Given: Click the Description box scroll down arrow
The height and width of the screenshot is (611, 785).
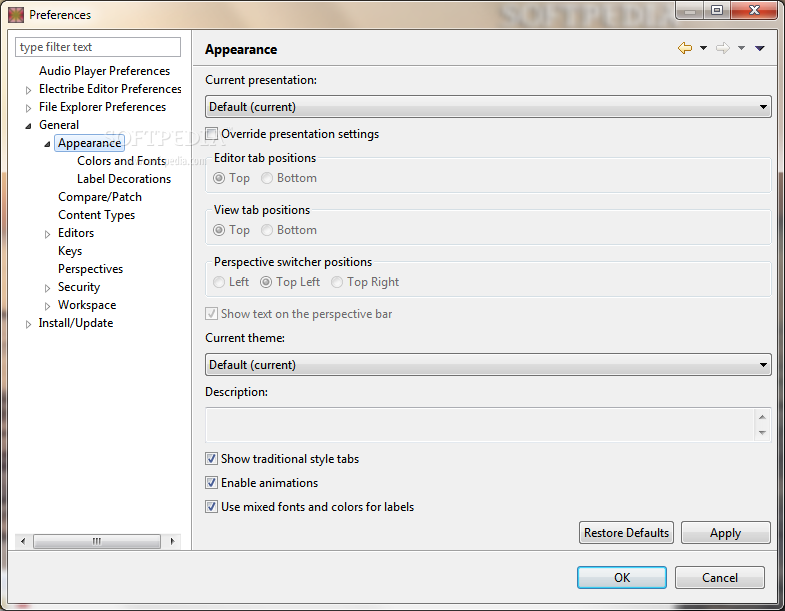Looking at the screenshot, I should tap(762, 433).
